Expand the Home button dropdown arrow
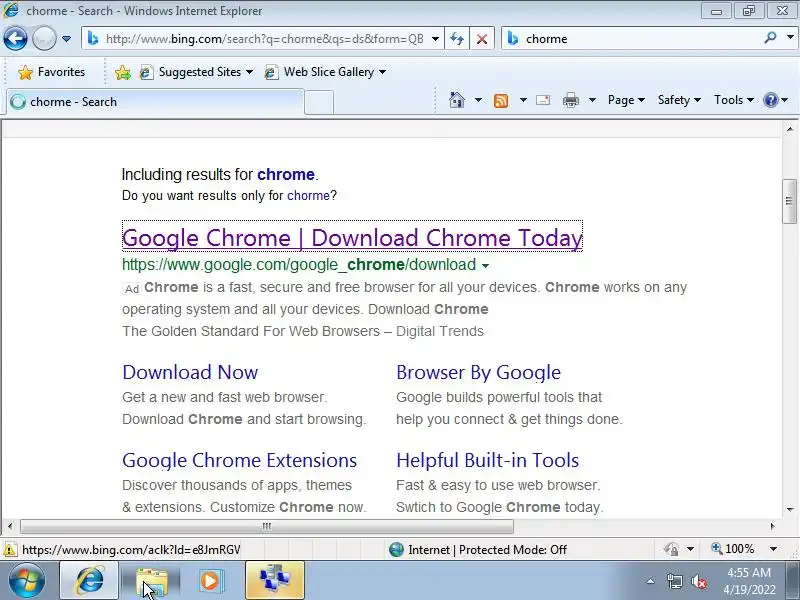 point(478,100)
